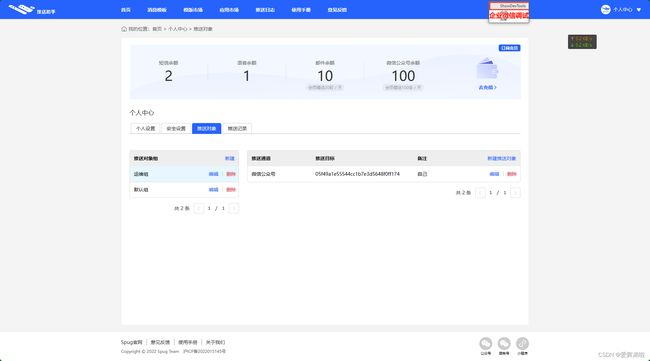Select the active 推送对象 tab
This screenshot has height=361, width=650.
pyautogui.click(x=206, y=128)
